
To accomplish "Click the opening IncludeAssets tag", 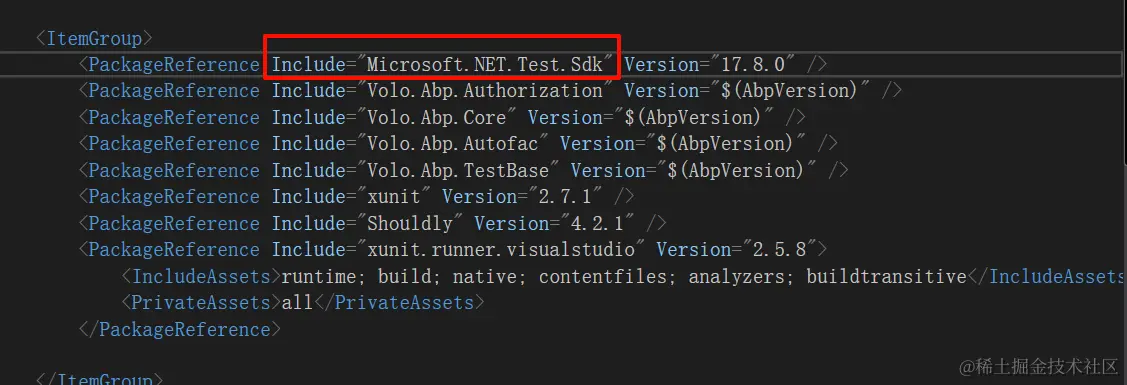I will 200,277.
